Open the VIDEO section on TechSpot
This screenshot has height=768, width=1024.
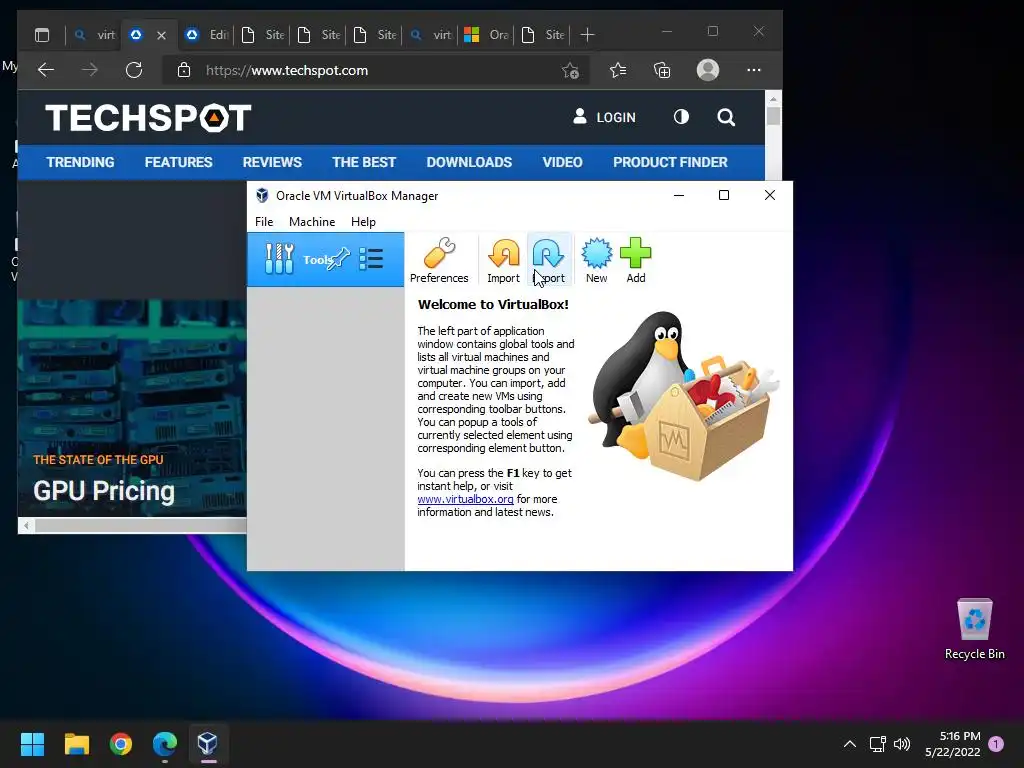562,162
